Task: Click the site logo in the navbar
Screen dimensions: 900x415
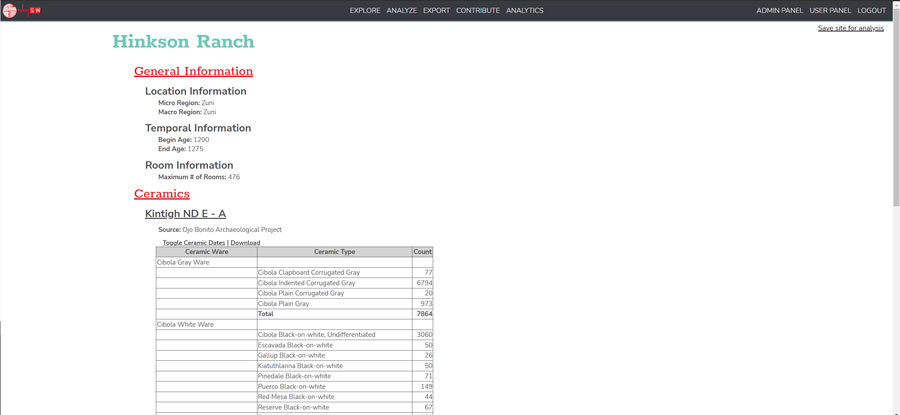Action: tap(22, 11)
